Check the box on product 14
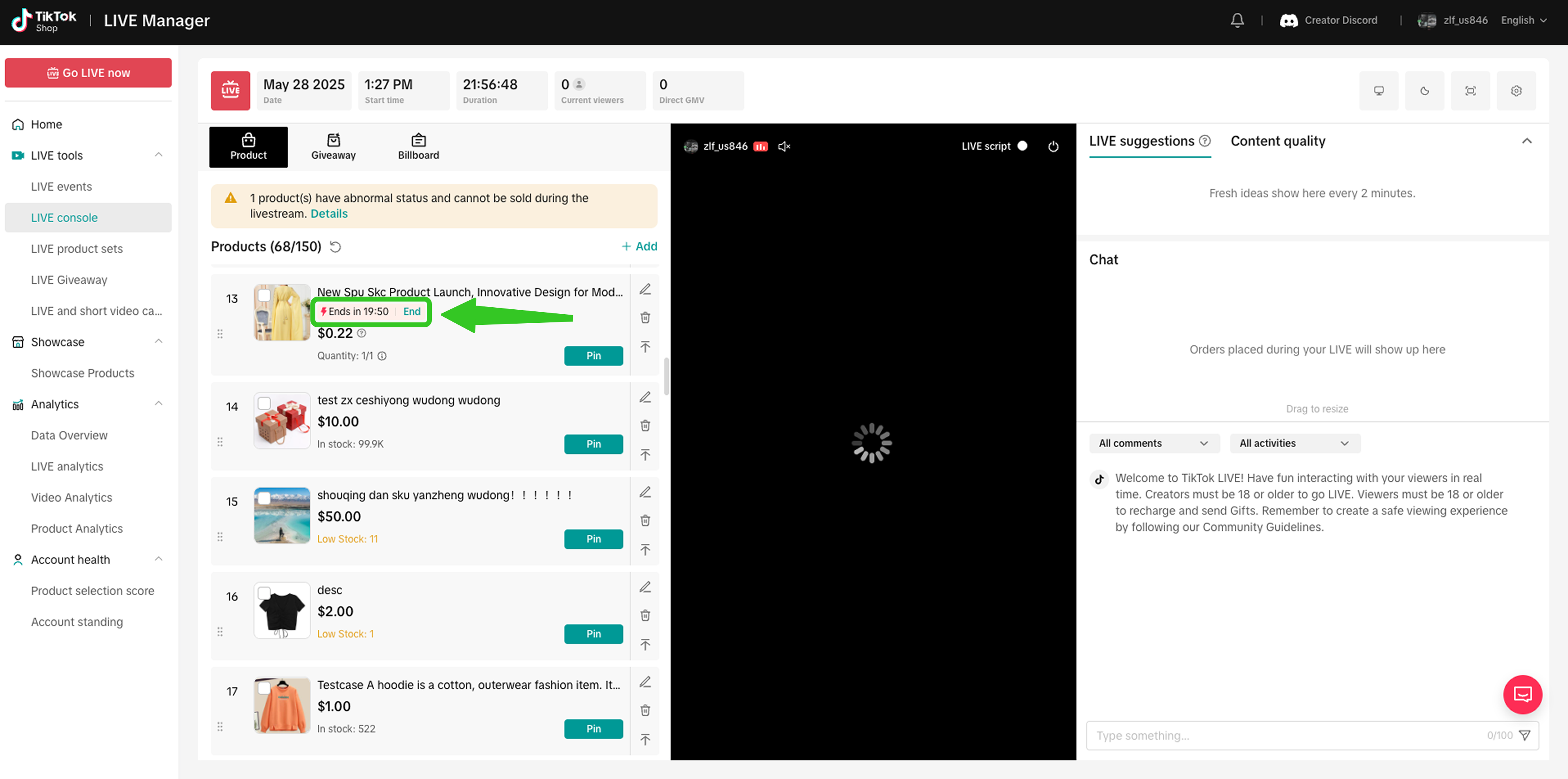The width and height of the screenshot is (1568, 779). coord(264,403)
